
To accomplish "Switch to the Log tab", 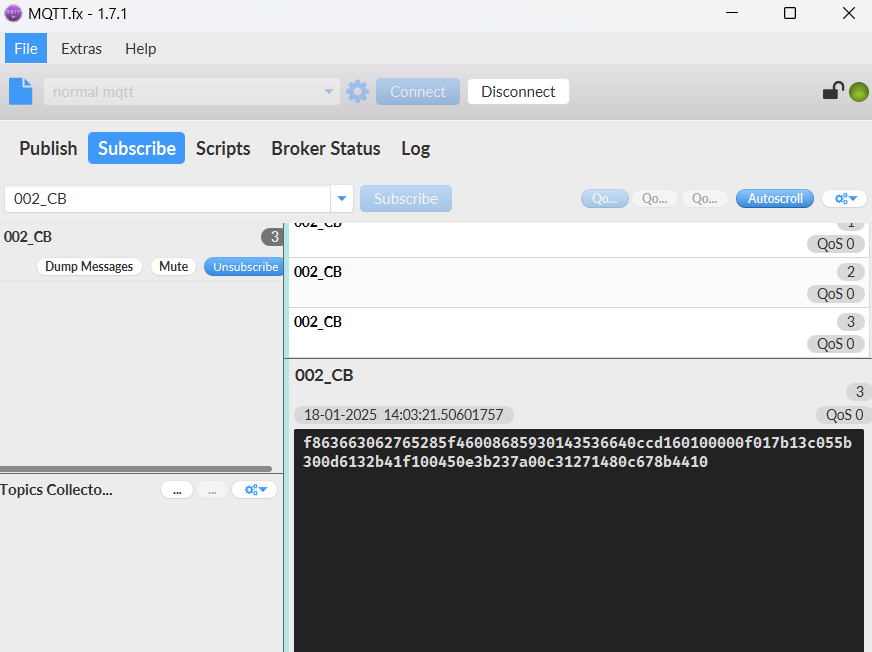I will coord(415,148).
